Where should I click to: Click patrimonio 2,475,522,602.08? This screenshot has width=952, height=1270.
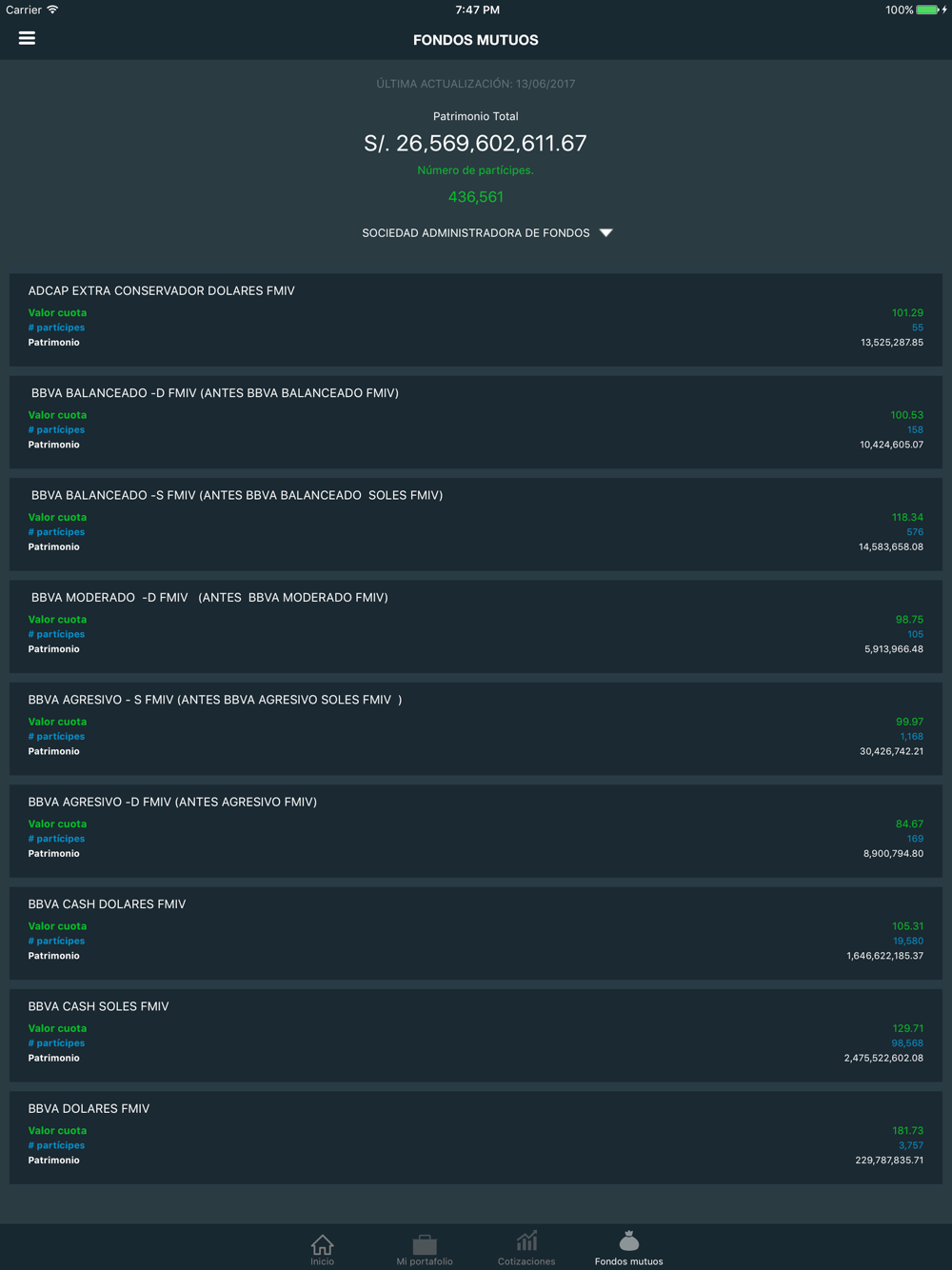pos(883,1059)
